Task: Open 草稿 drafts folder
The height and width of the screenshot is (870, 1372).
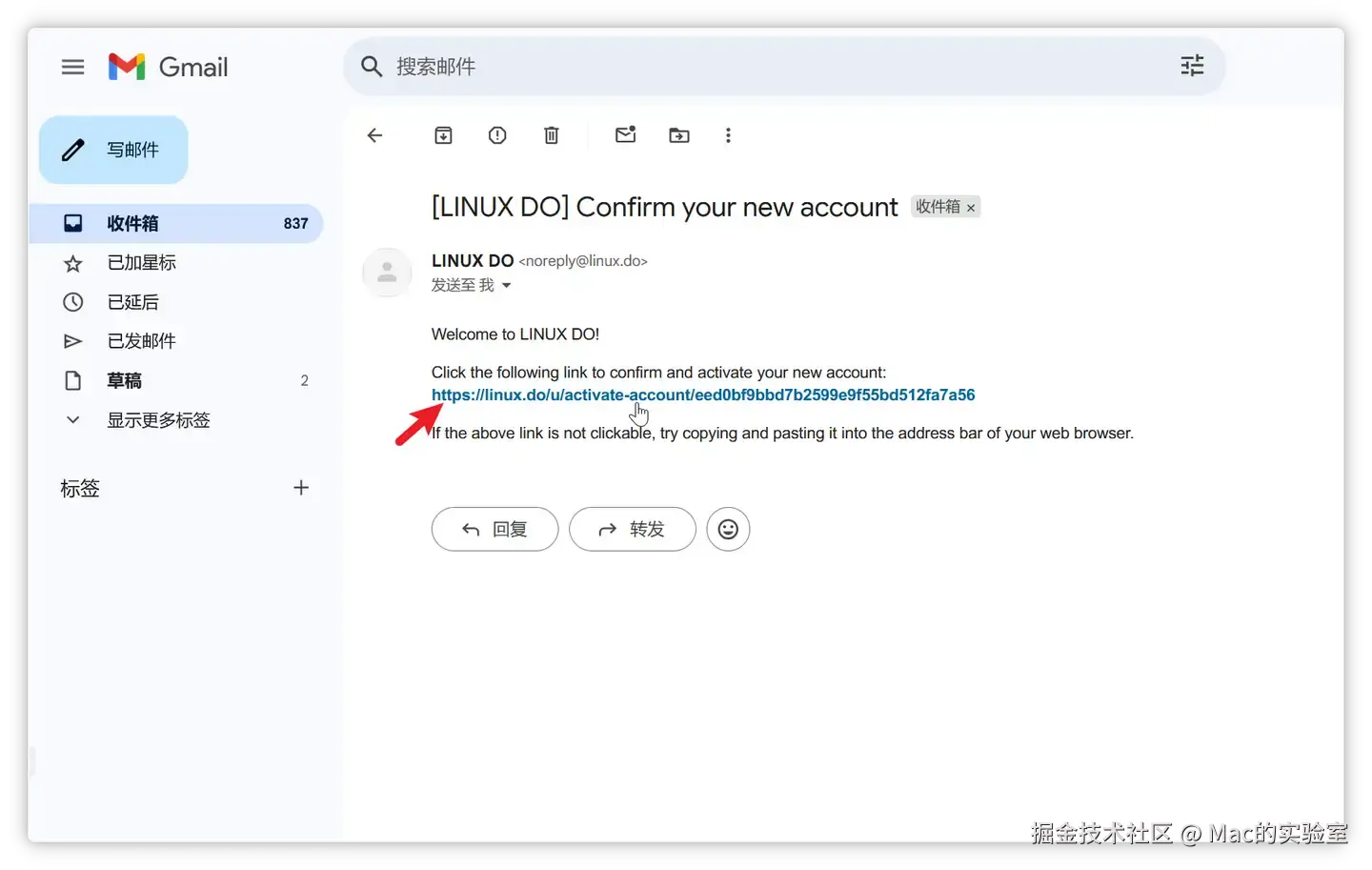Action: pos(176,380)
